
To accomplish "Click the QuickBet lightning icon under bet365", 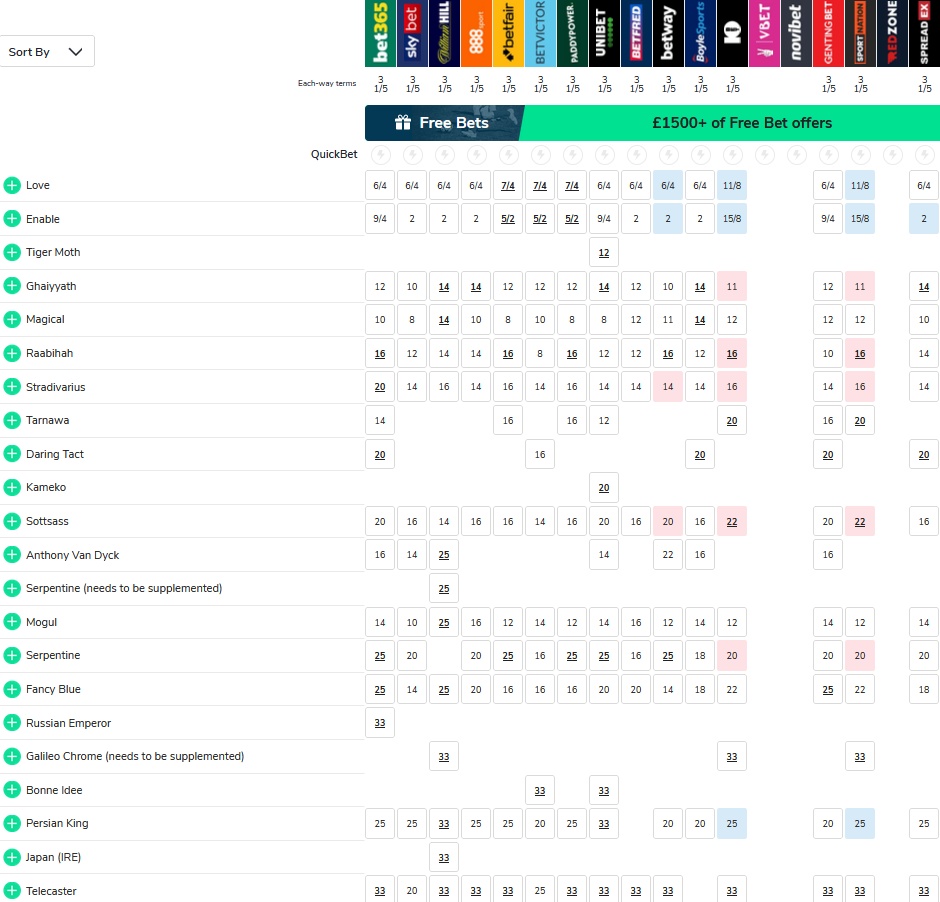I will pyautogui.click(x=380, y=155).
